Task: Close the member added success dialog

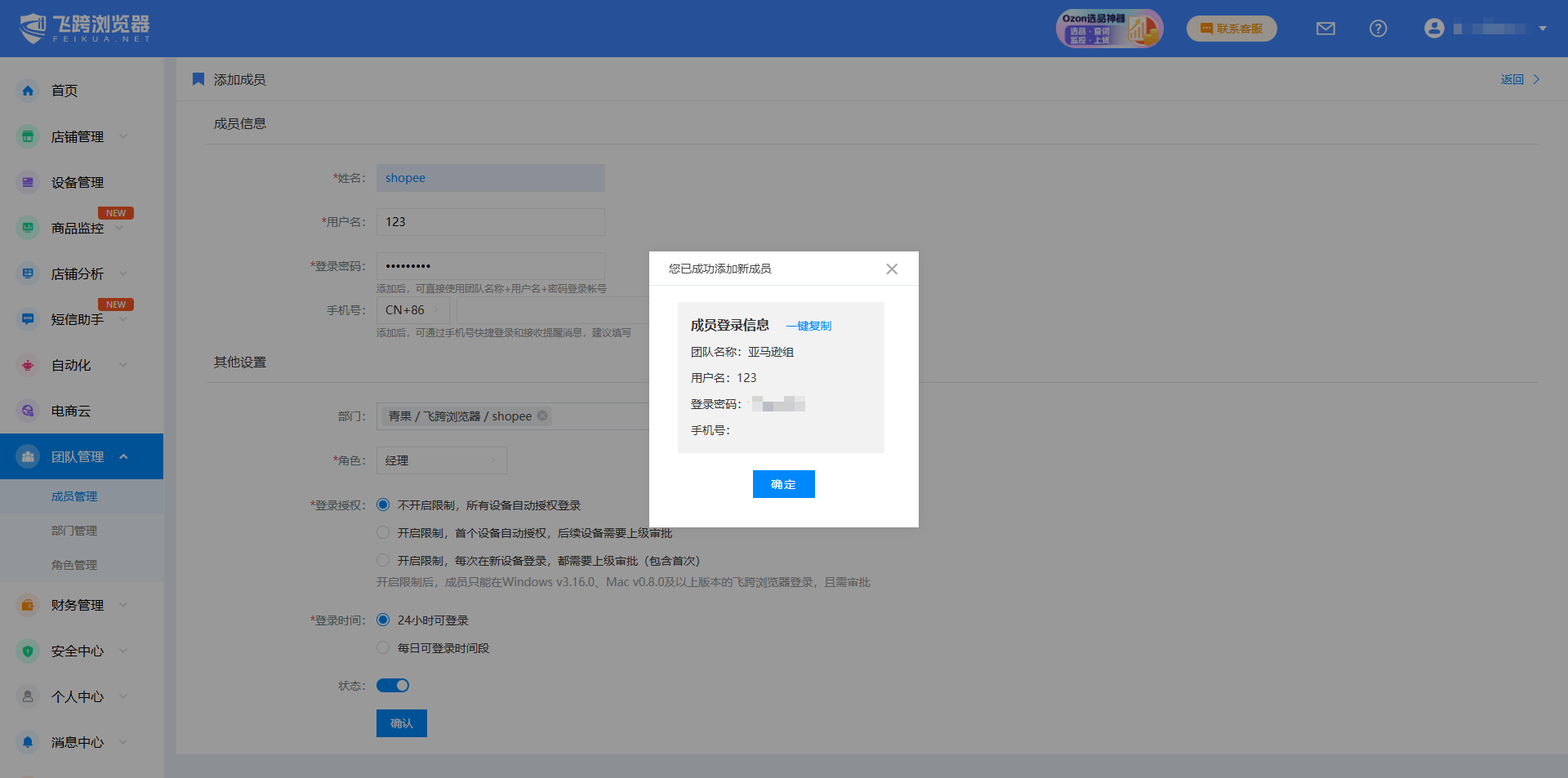Action: (892, 269)
